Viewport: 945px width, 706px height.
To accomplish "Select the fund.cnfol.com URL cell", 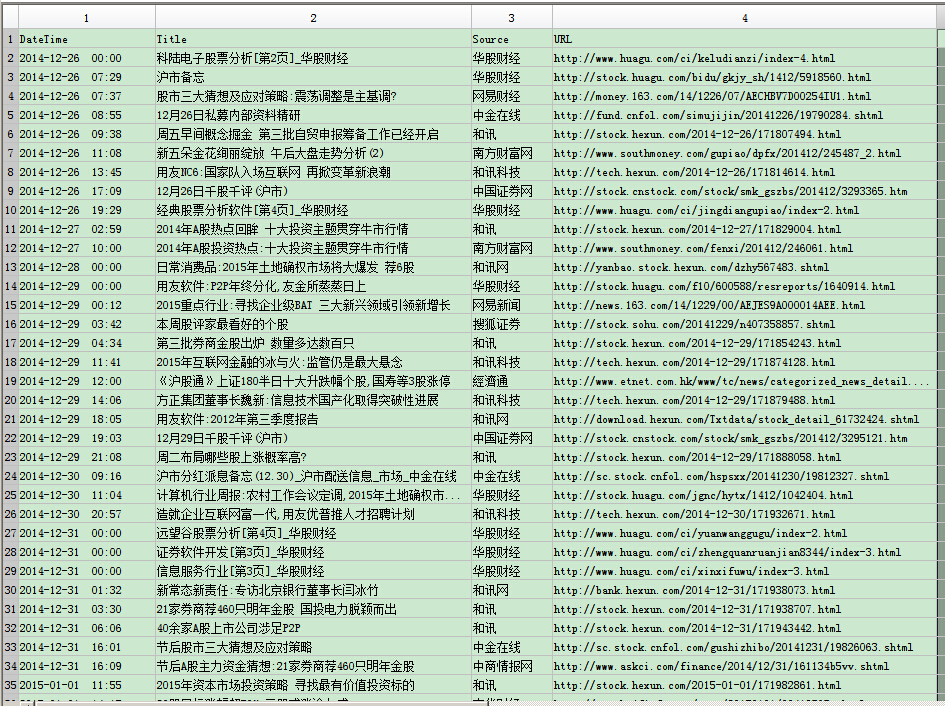I will 745,115.
